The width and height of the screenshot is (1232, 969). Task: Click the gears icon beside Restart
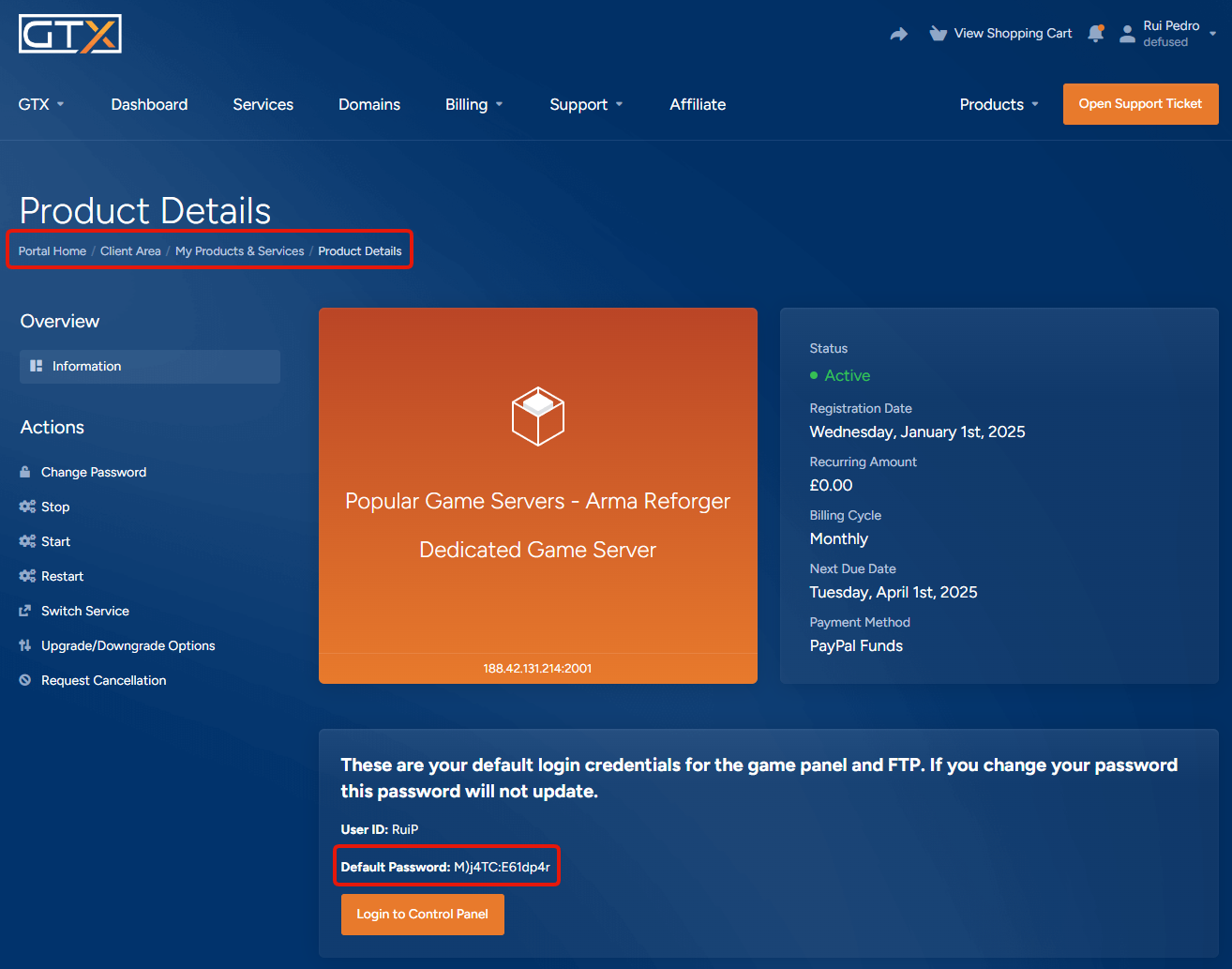(x=27, y=576)
